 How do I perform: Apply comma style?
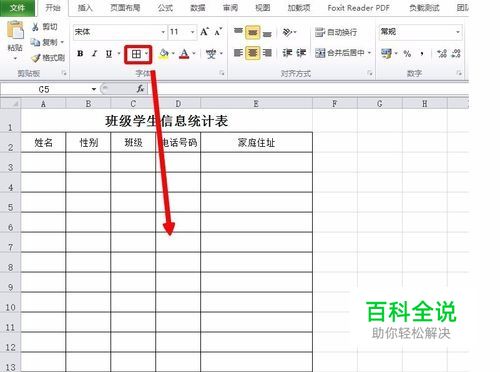pos(422,53)
